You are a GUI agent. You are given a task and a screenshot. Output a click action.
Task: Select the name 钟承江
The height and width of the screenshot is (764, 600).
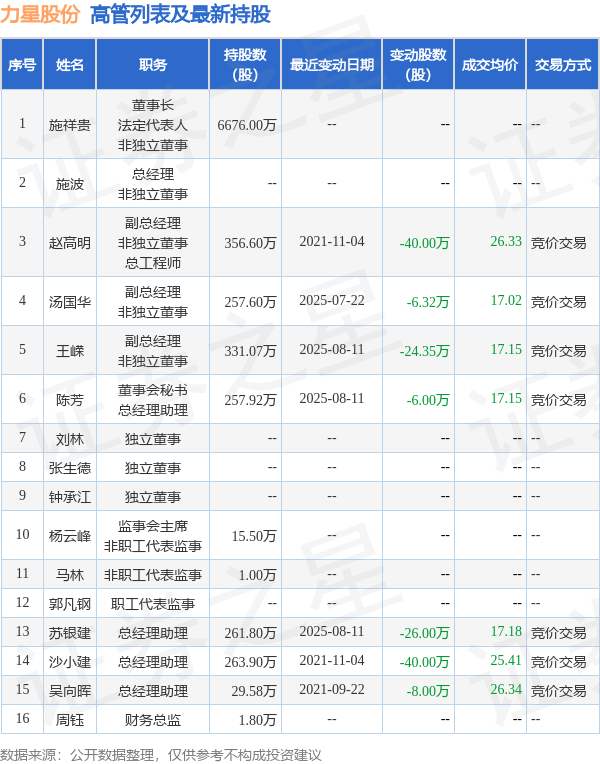click(x=70, y=497)
